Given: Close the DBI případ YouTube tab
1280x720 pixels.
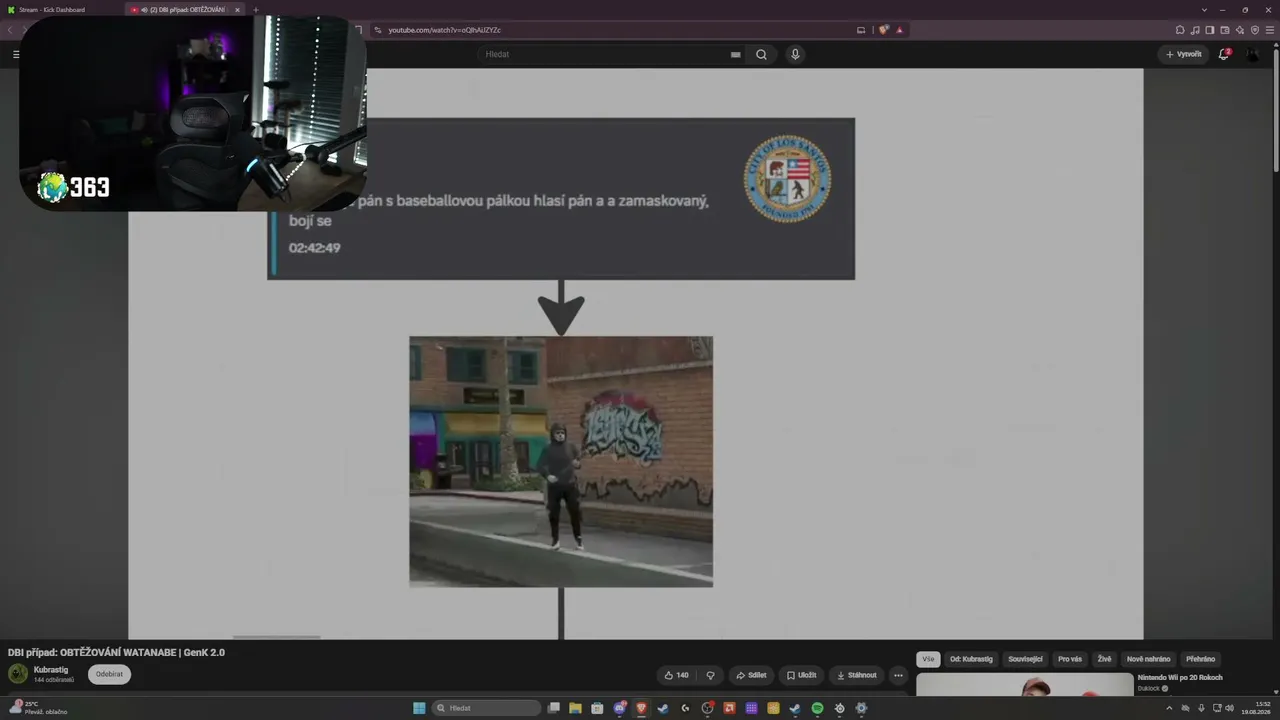Looking at the screenshot, I should pyautogui.click(x=237, y=10).
